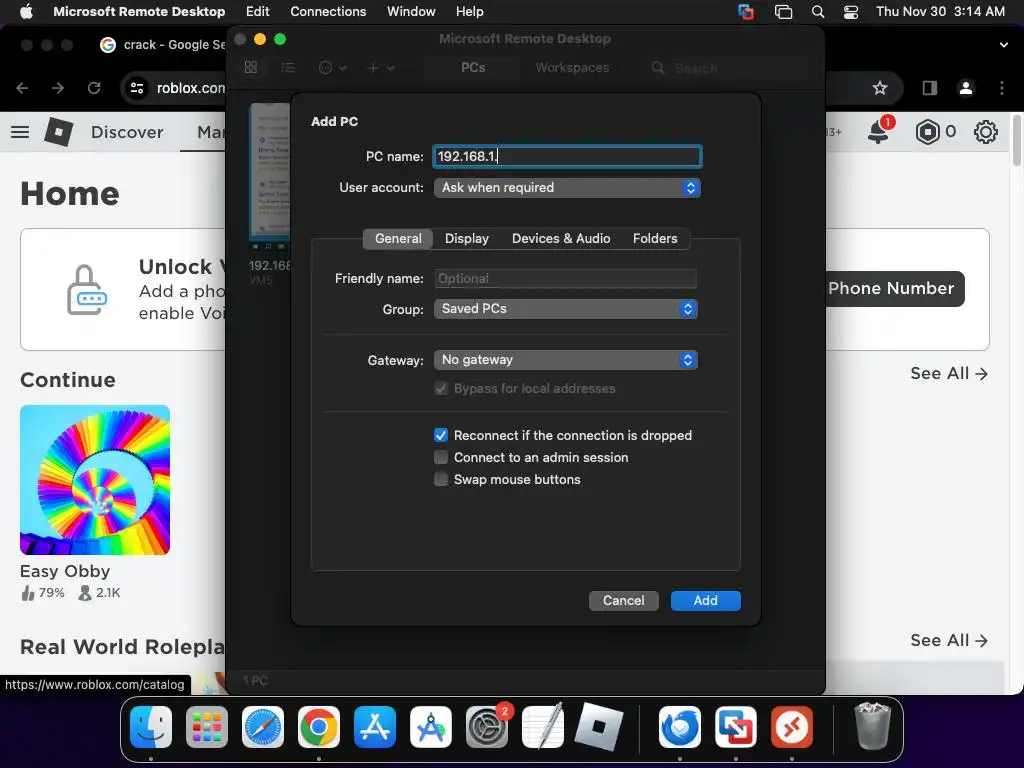
Task: Open Control Center in the menu bar
Action: click(851, 11)
